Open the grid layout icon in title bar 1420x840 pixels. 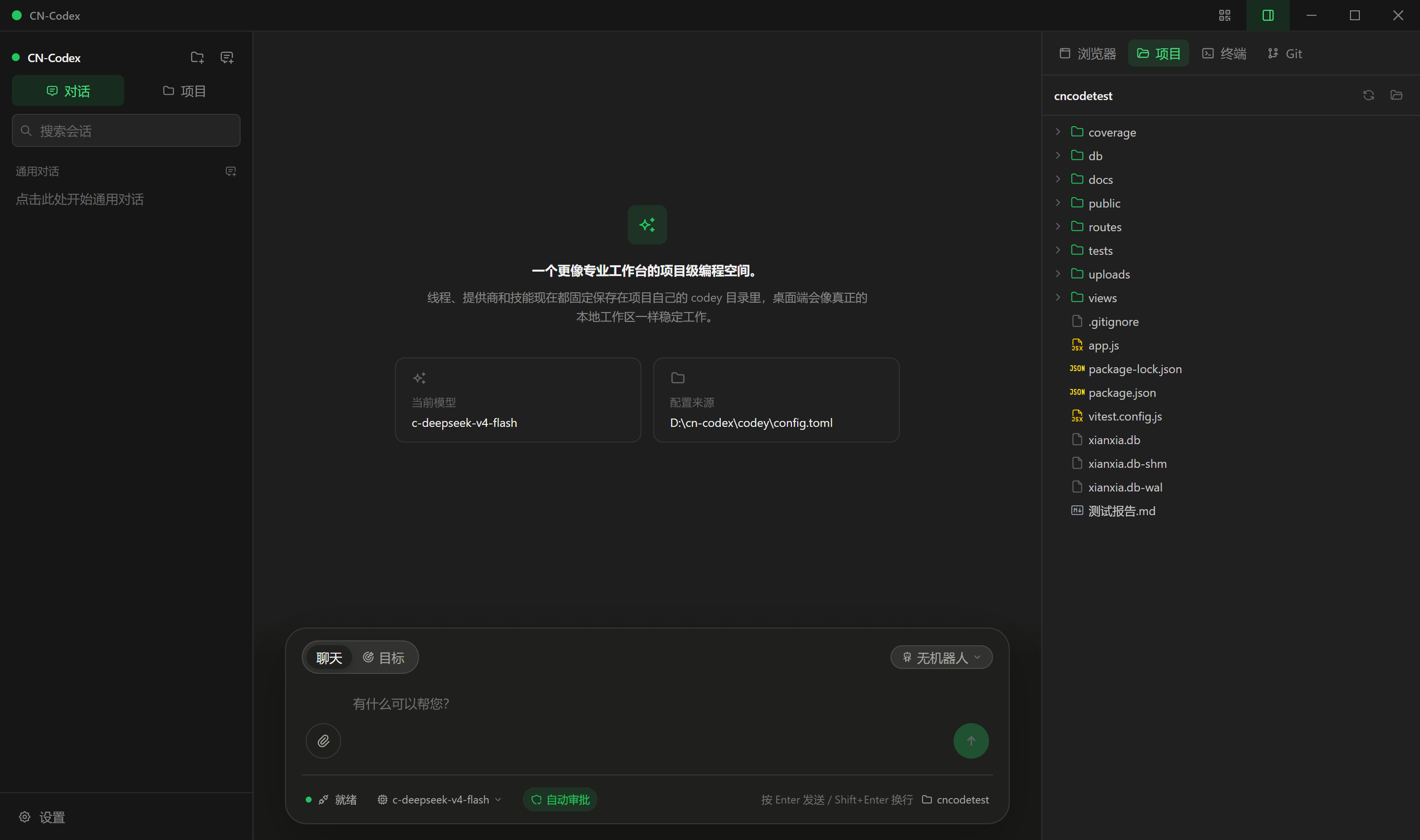pos(1224,15)
